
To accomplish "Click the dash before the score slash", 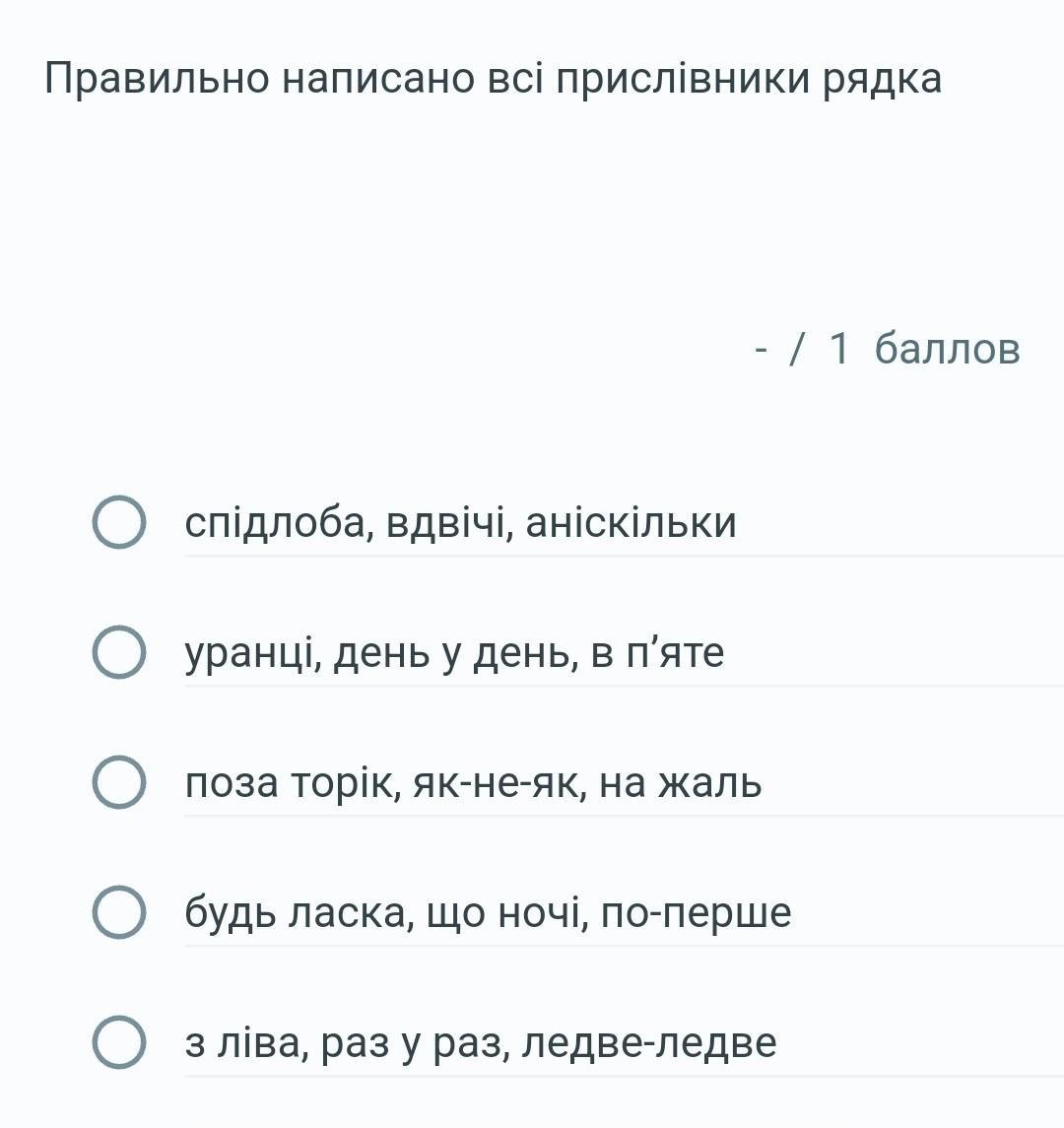I will pos(762,351).
